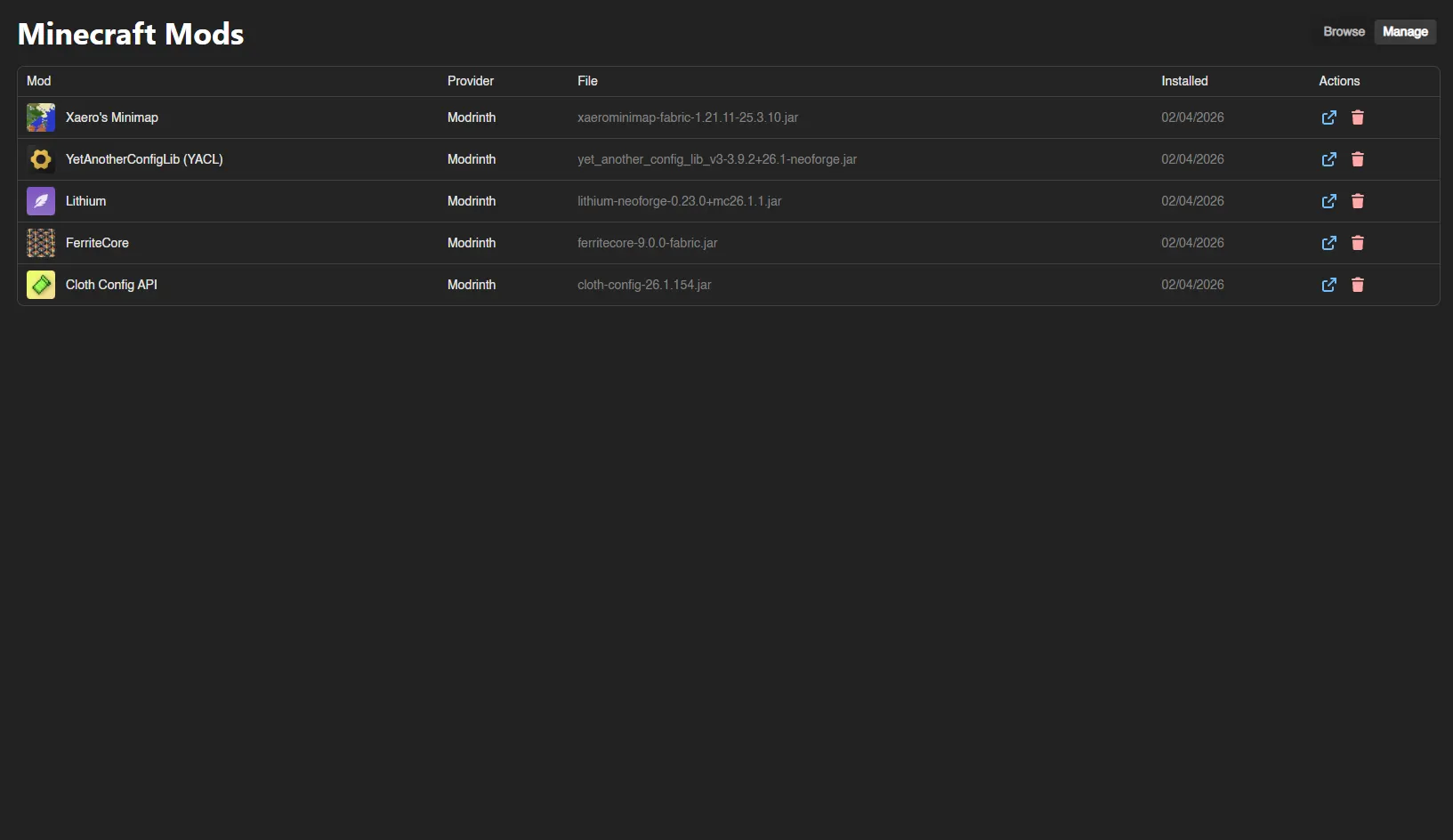1453x840 pixels.
Task: Click cloth-config-26.1.154.jar filename
Action: [x=644, y=285]
